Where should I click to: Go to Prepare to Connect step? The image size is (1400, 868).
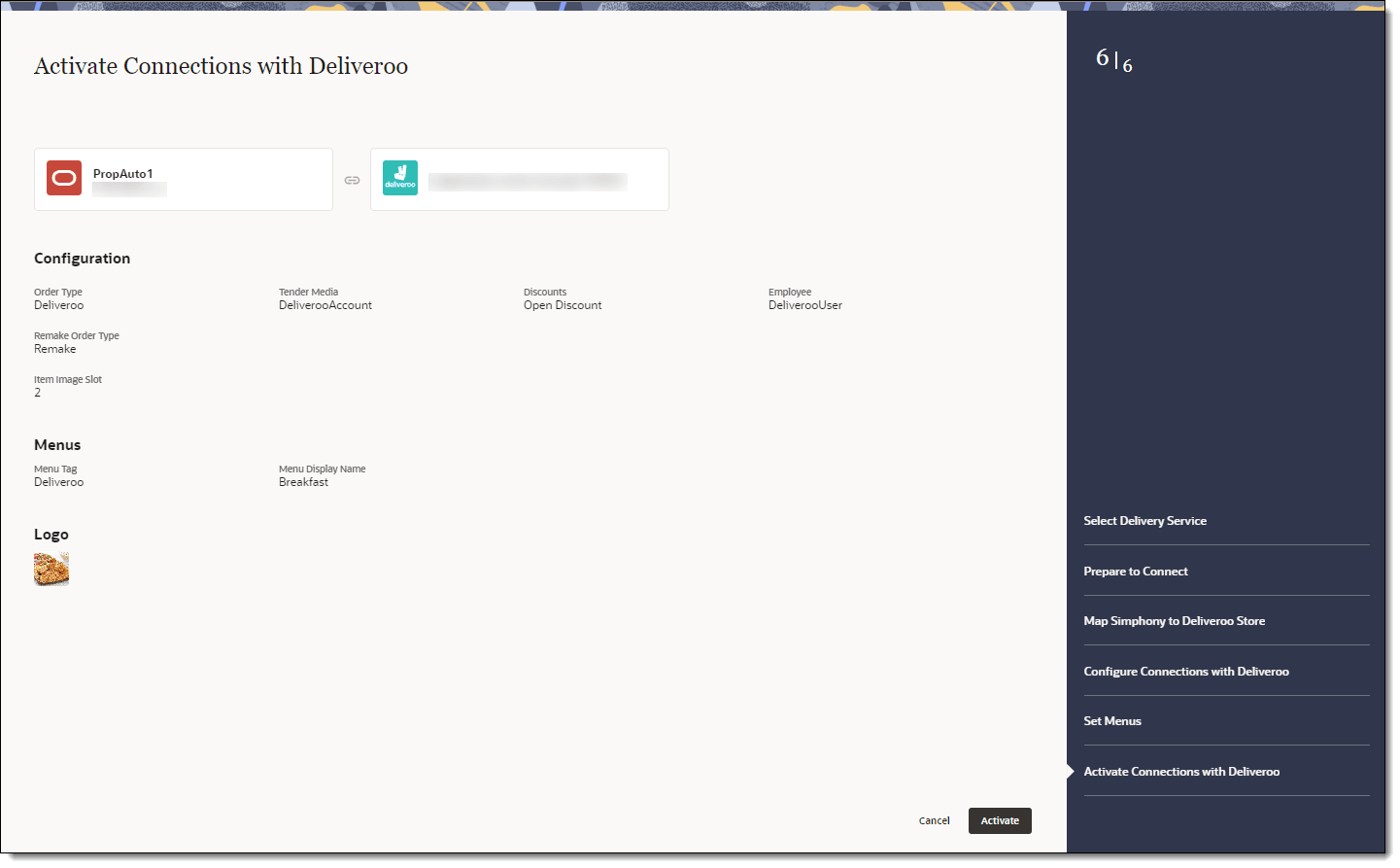coord(1136,572)
